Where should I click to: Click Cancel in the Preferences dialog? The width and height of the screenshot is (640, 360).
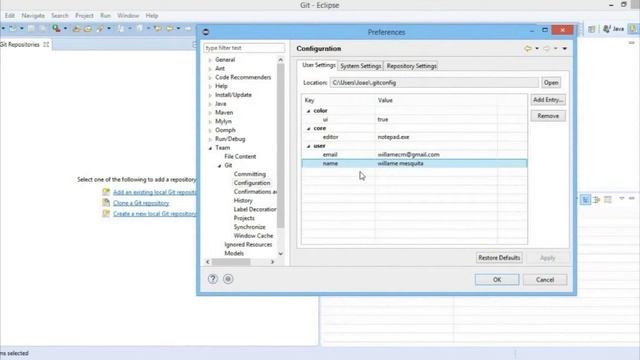pyautogui.click(x=545, y=280)
